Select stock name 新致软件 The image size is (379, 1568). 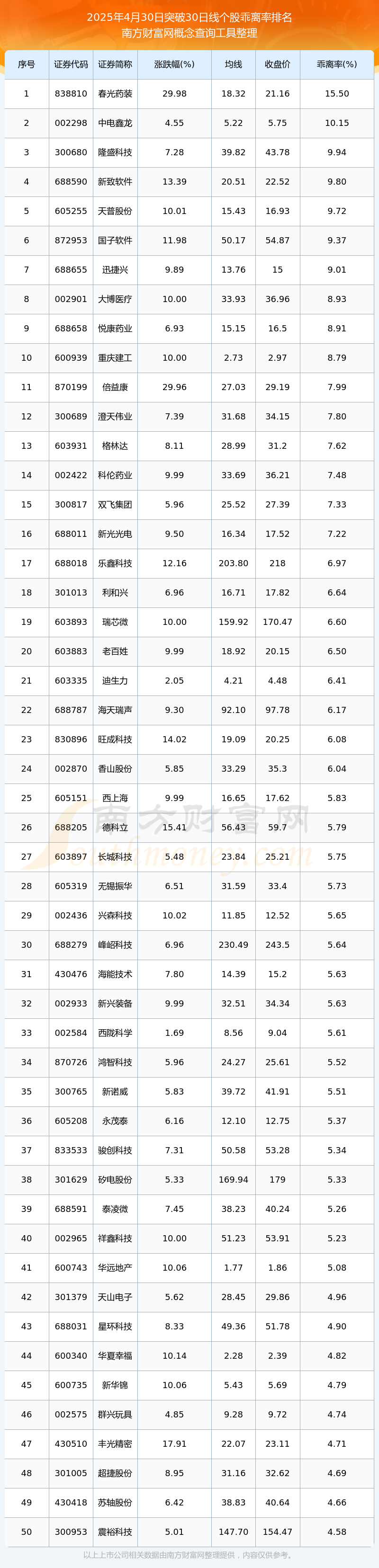[x=115, y=181]
